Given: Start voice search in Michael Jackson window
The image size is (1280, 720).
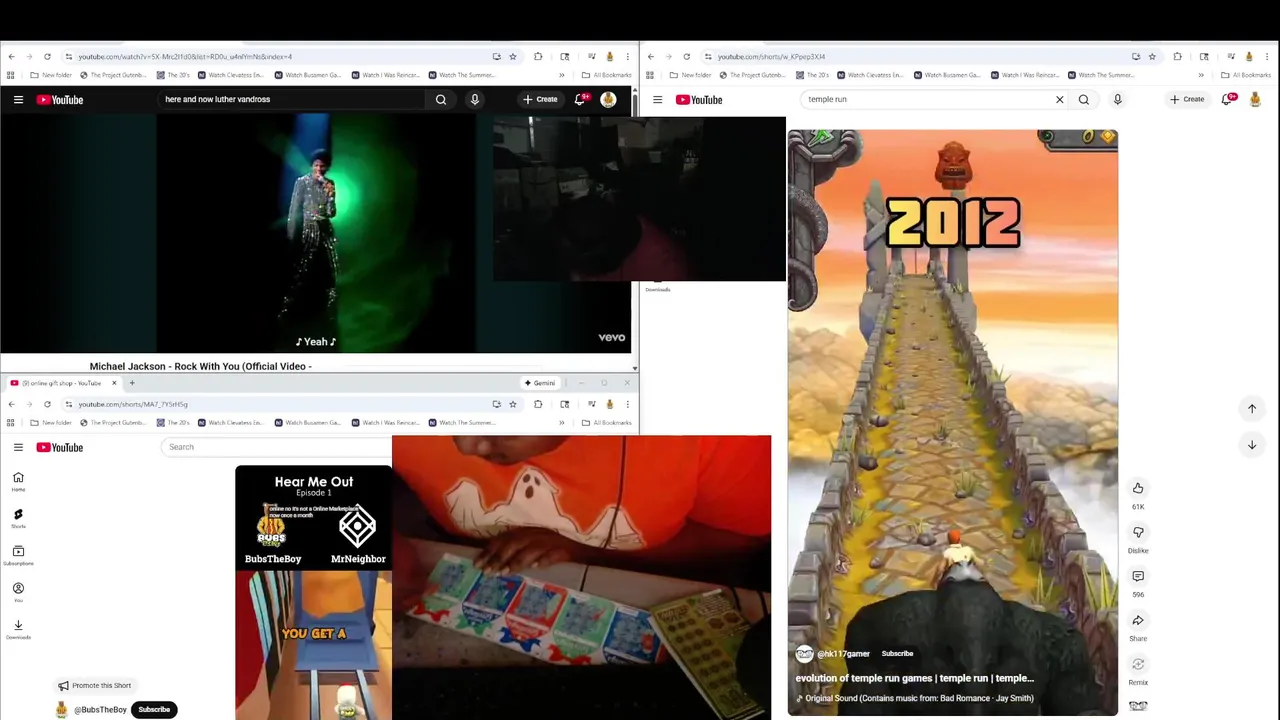Looking at the screenshot, I should (x=475, y=99).
